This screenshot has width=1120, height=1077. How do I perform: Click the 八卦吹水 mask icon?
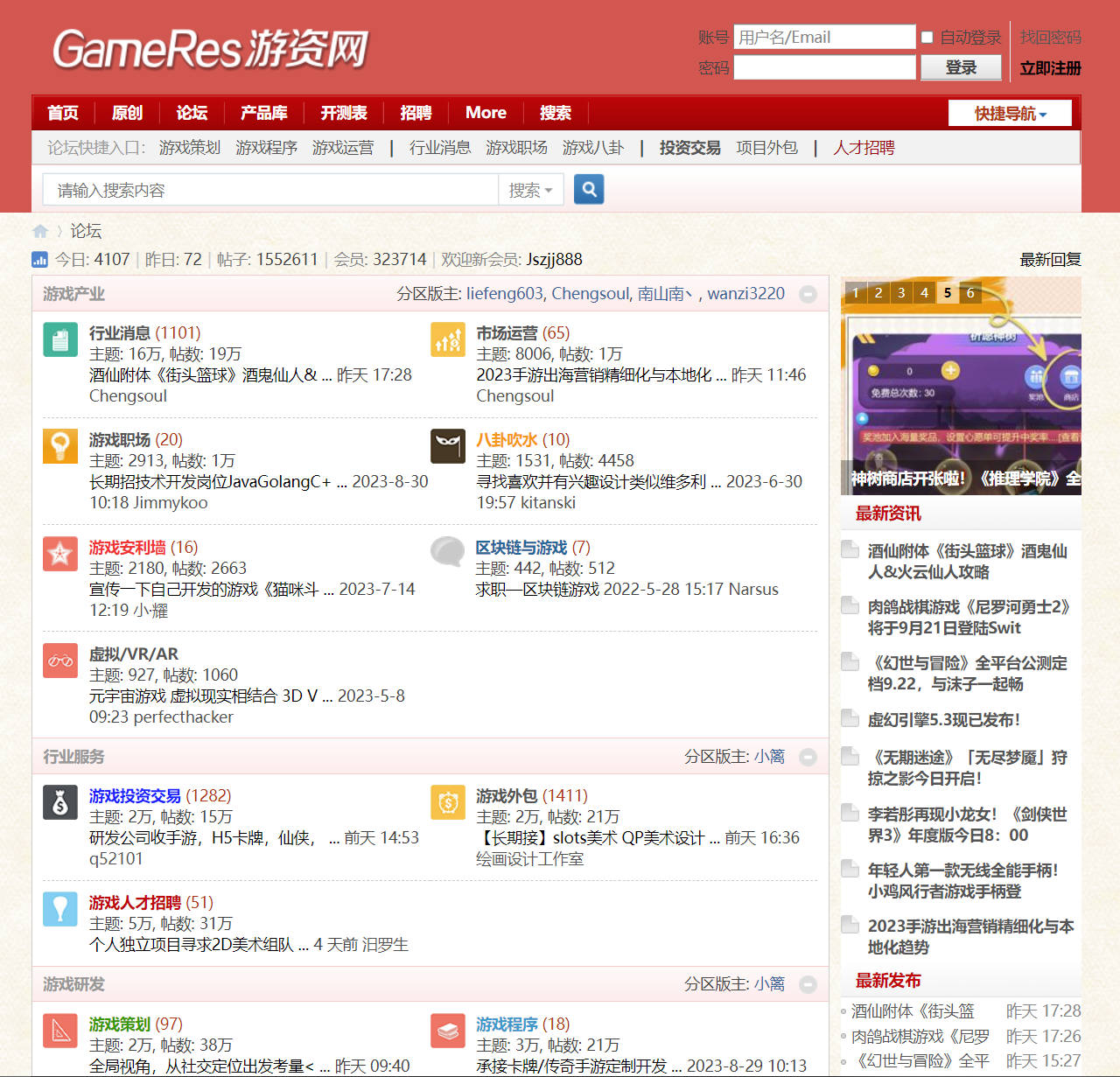[x=448, y=446]
